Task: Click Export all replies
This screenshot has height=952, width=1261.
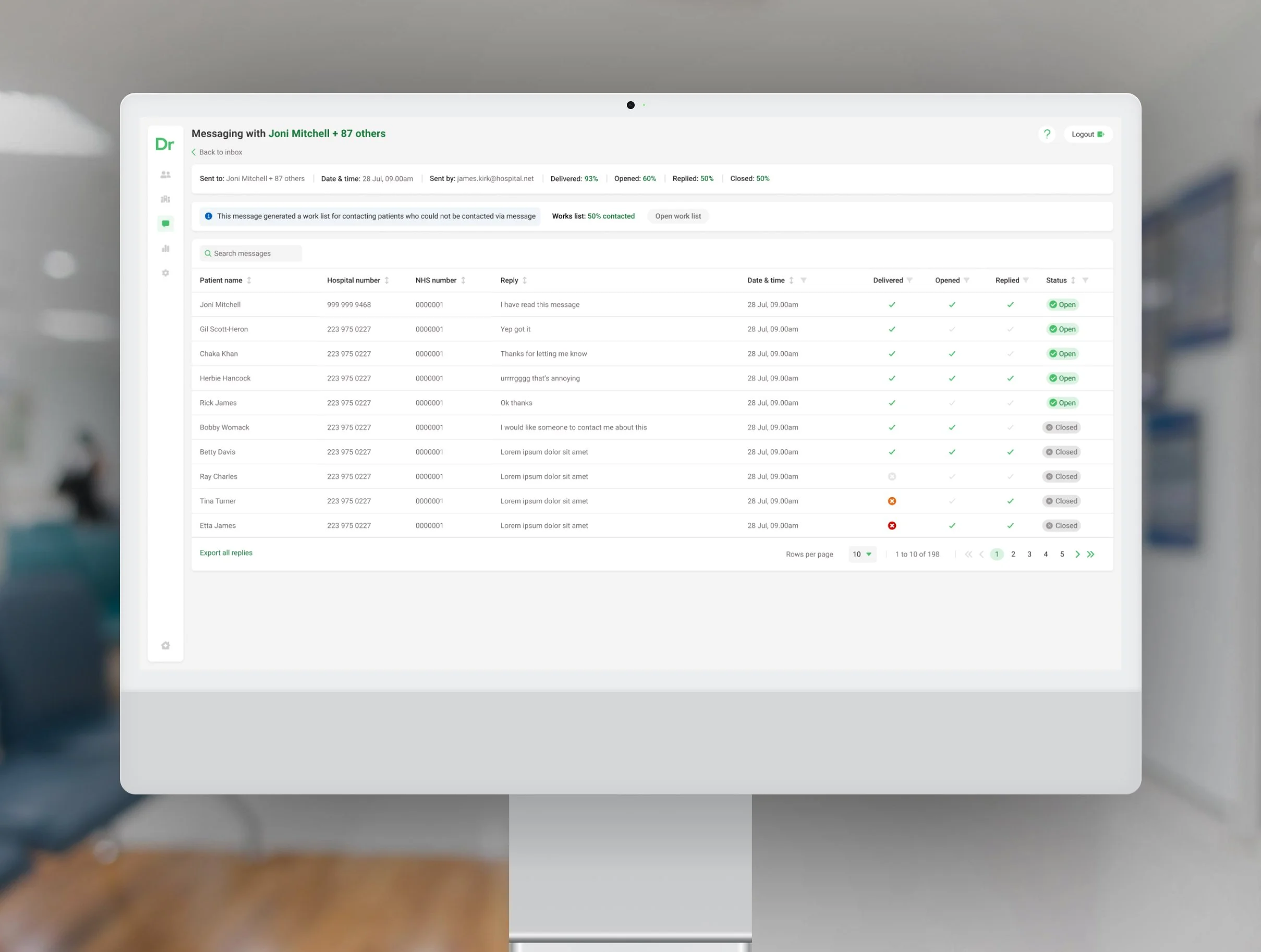Action: pyautogui.click(x=226, y=552)
